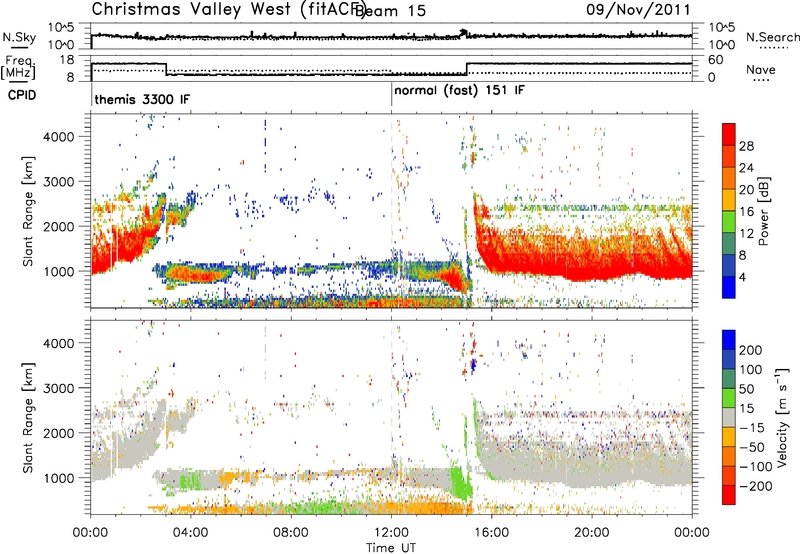Click the 08:00 time tick label
The width and height of the screenshot is (800, 554).
pyautogui.click(x=291, y=533)
